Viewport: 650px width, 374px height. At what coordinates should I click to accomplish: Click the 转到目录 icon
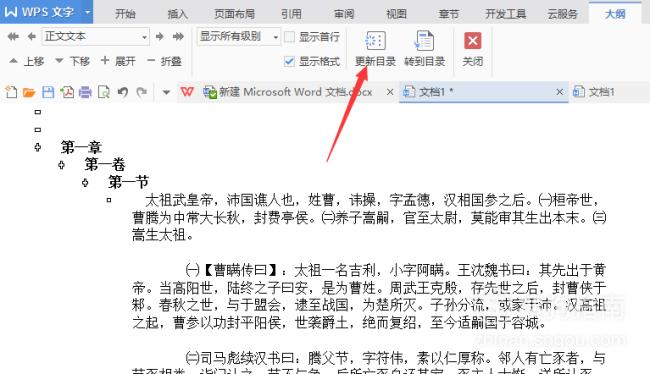tap(424, 41)
